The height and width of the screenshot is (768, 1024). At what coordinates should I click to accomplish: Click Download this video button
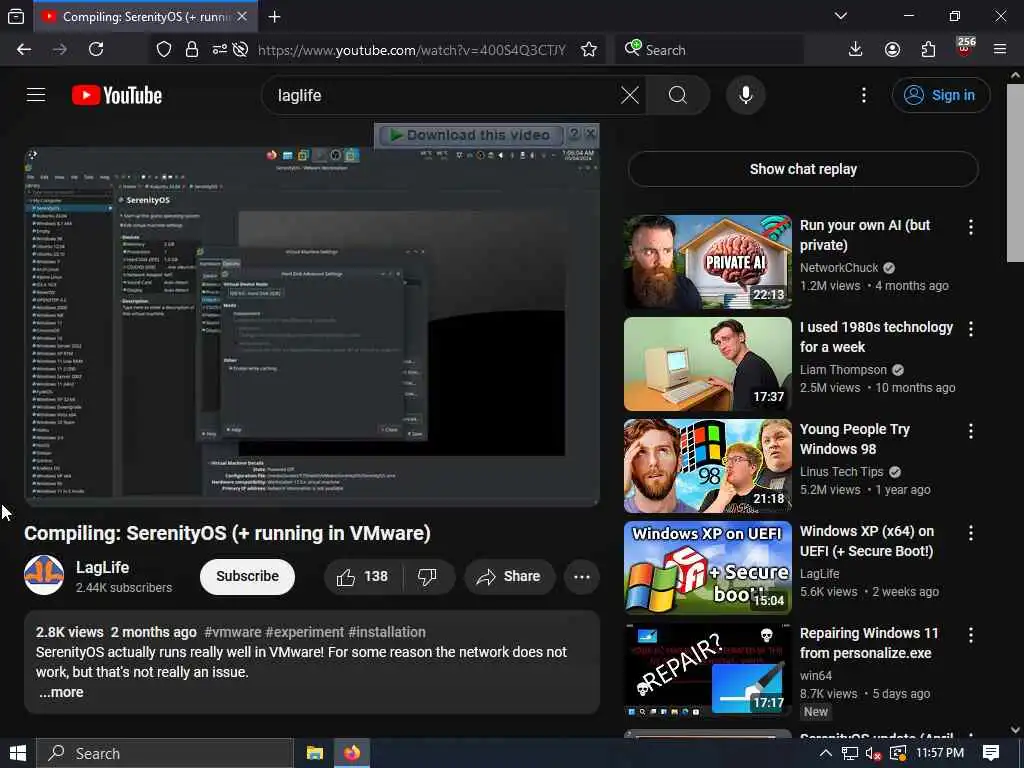click(470, 135)
